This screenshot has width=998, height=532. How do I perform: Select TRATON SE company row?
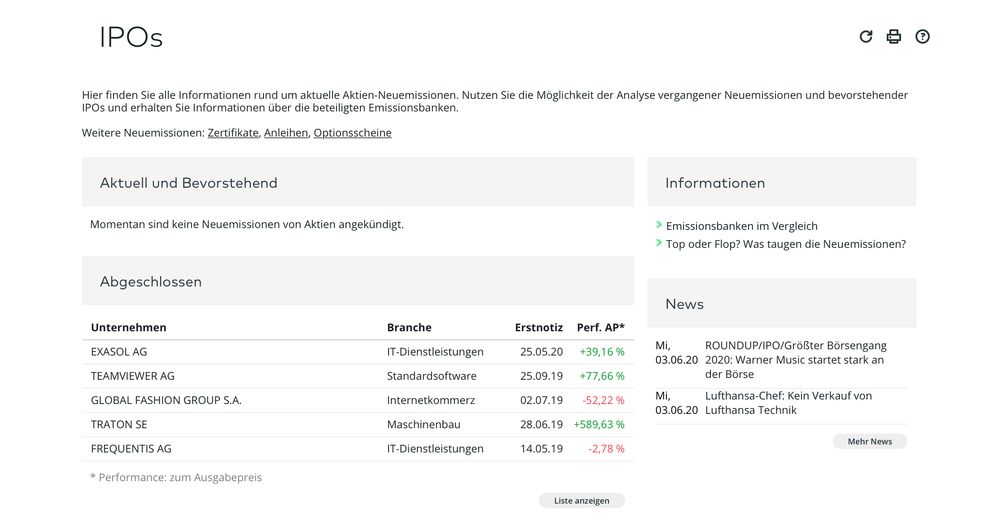pyautogui.click(x=119, y=424)
